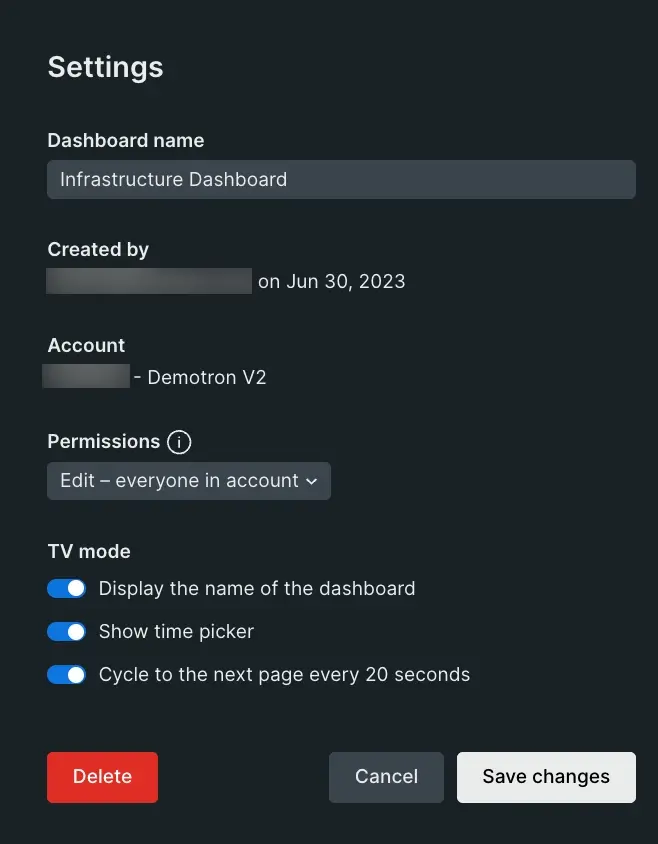The height and width of the screenshot is (844, 658).
Task: Open the Permissions dropdown
Action: [188, 481]
